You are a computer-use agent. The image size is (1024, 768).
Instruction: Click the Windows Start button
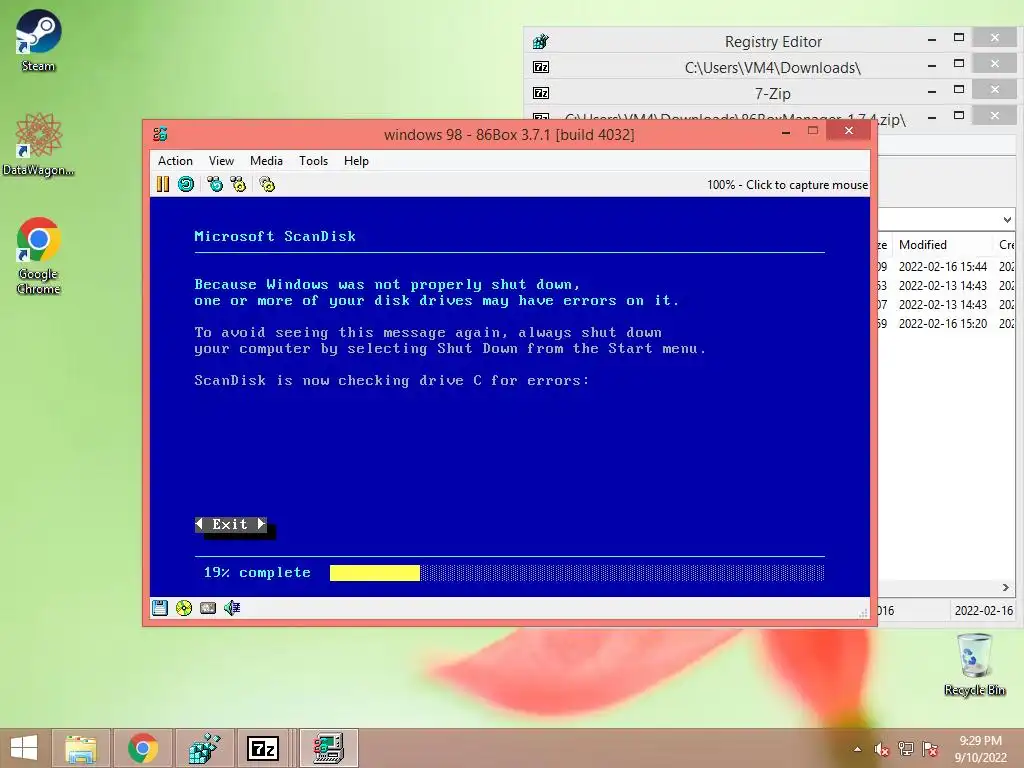(24, 748)
